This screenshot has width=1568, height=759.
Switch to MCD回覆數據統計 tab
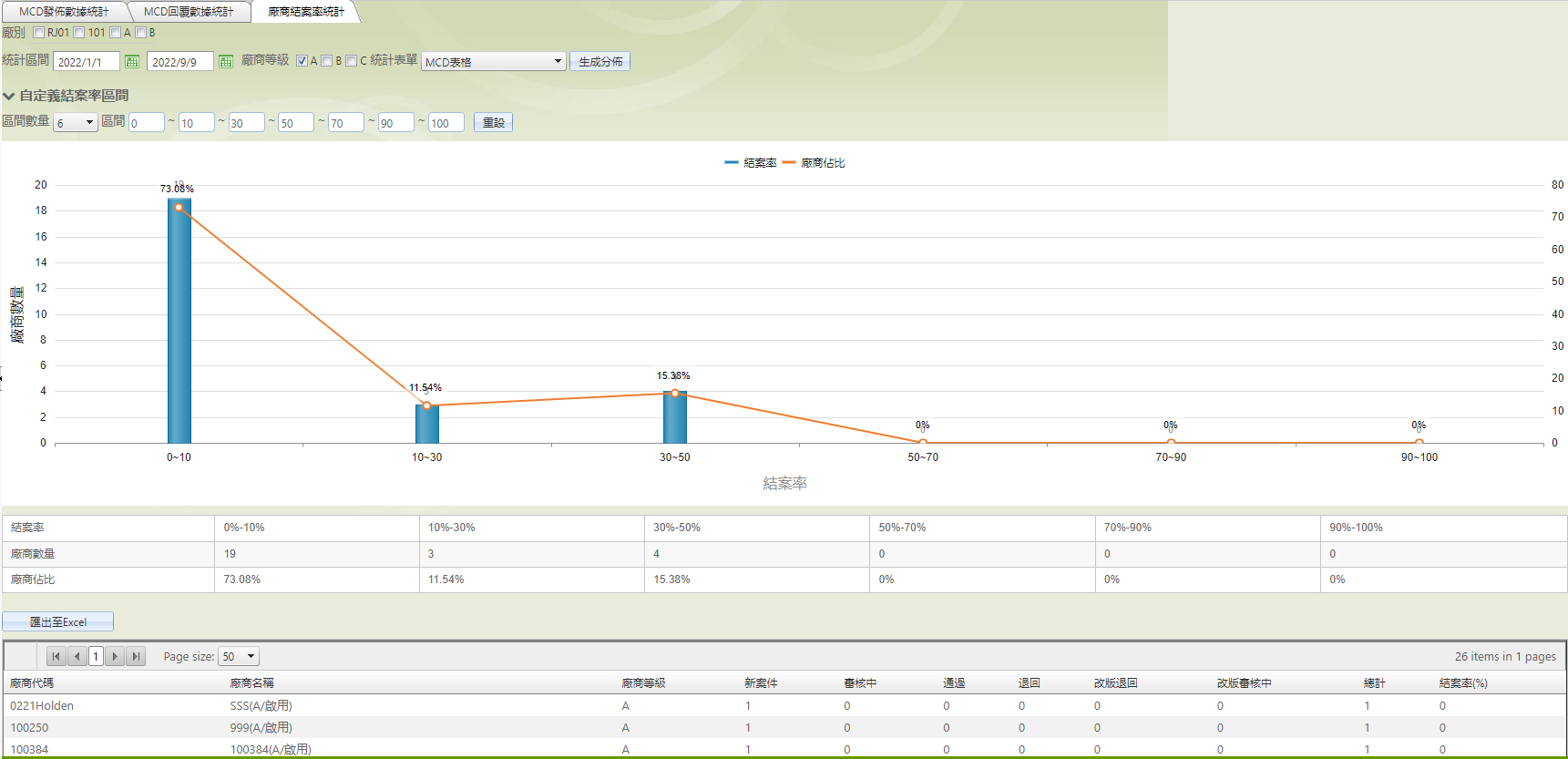click(189, 12)
